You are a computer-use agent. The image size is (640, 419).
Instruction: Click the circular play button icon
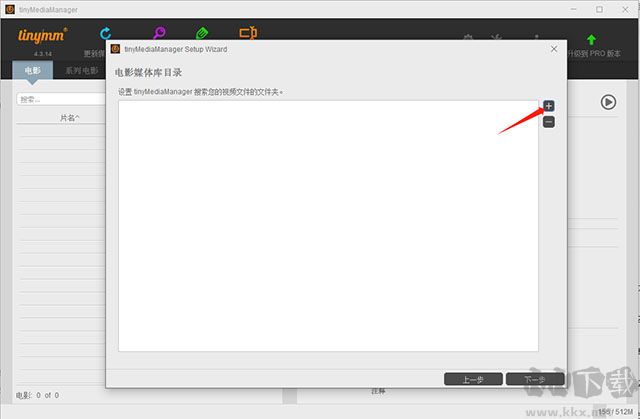(x=608, y=102)
